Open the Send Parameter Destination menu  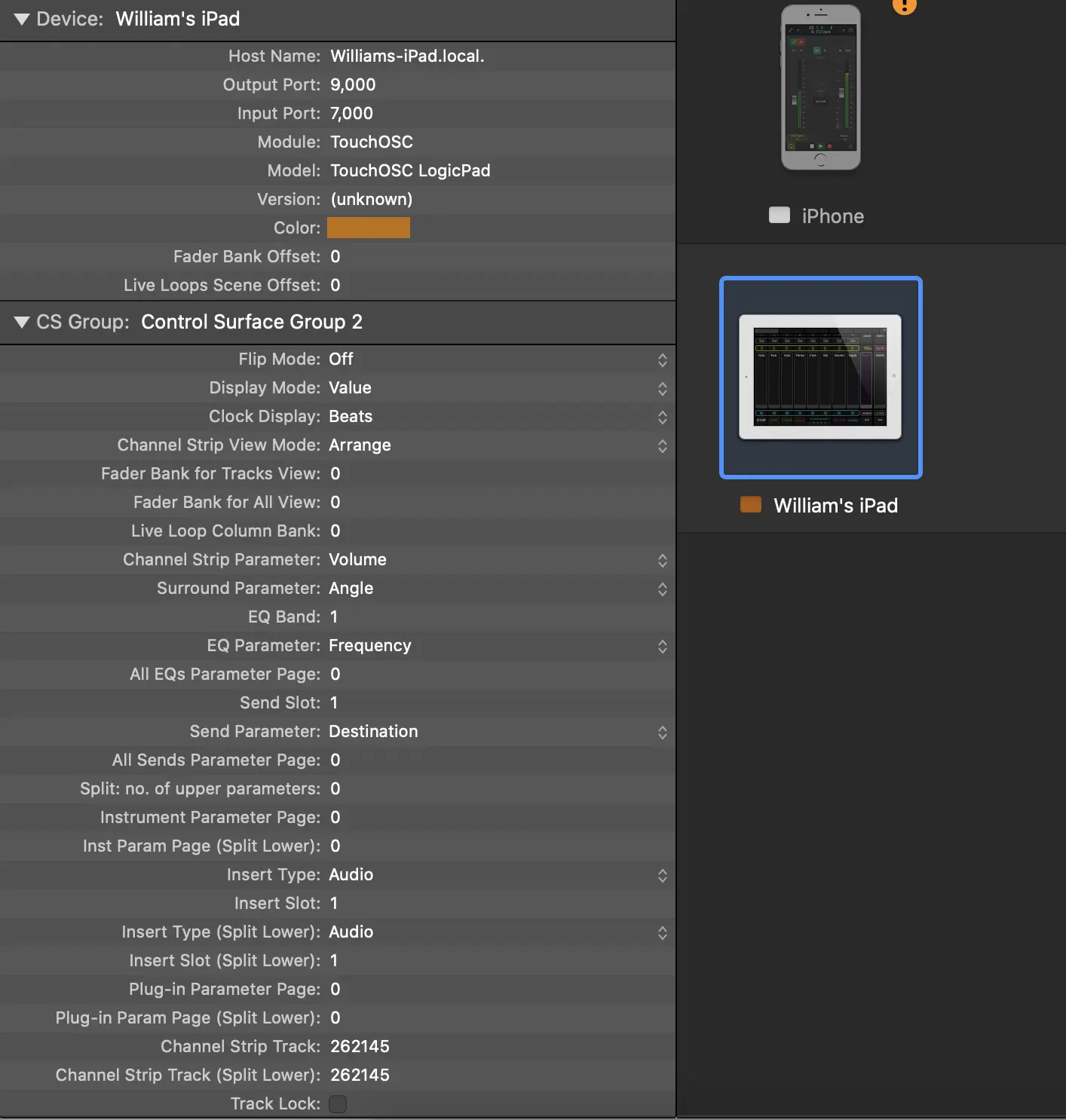click(662, 732)
